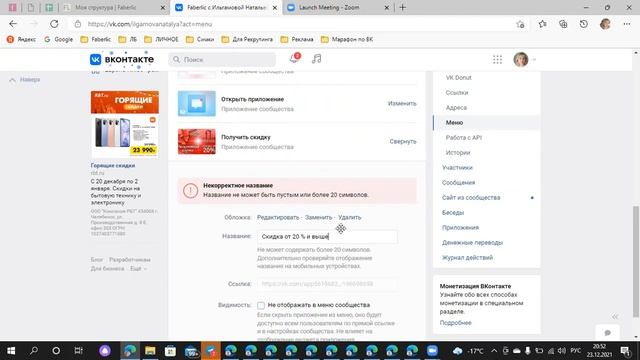Open browser history icon

coord(584,24)
